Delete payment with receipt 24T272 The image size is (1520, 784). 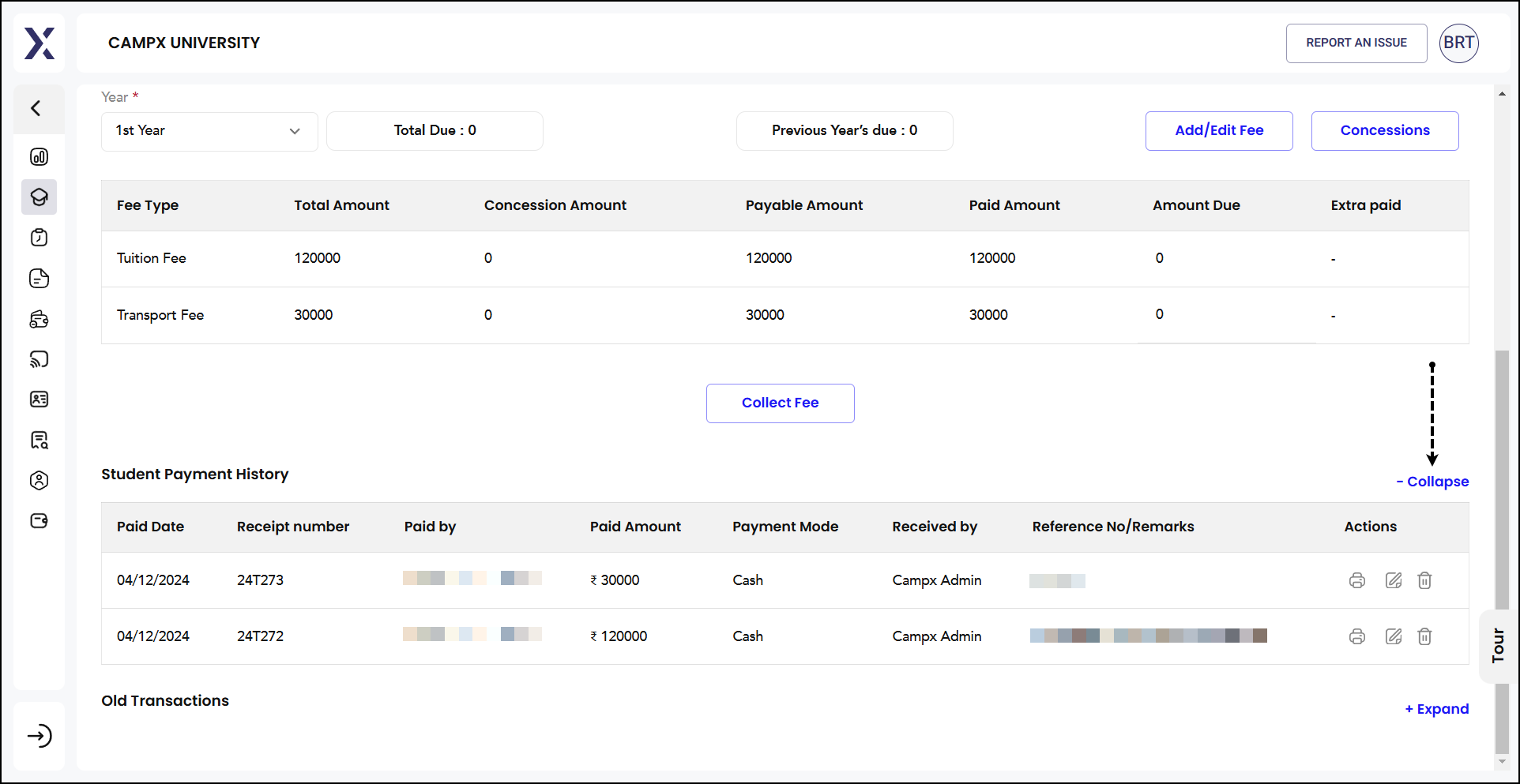coord(1424,636)
